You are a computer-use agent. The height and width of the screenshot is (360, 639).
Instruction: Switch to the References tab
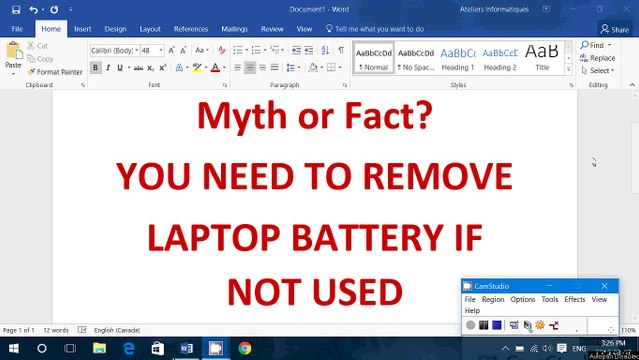tap(191, 29)
